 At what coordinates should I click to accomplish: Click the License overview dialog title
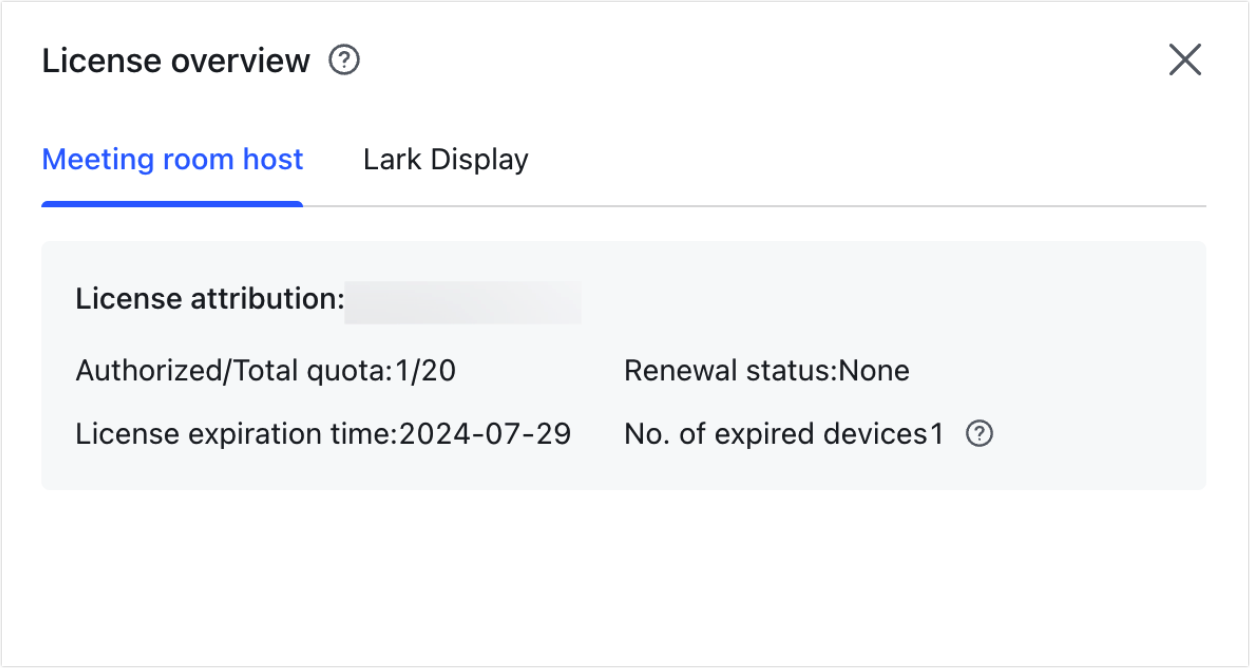(176, 61)
